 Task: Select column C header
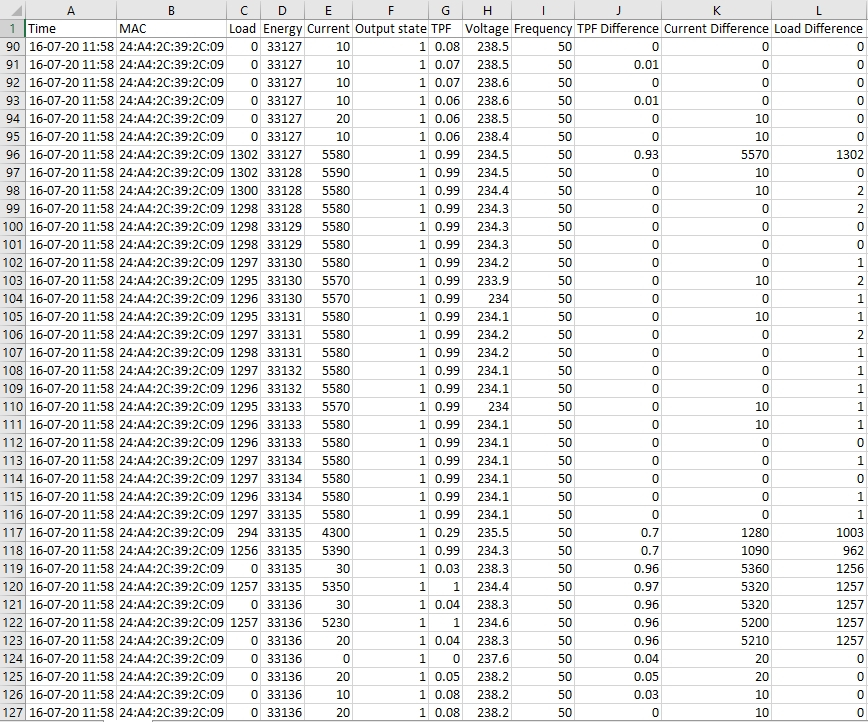244,10
